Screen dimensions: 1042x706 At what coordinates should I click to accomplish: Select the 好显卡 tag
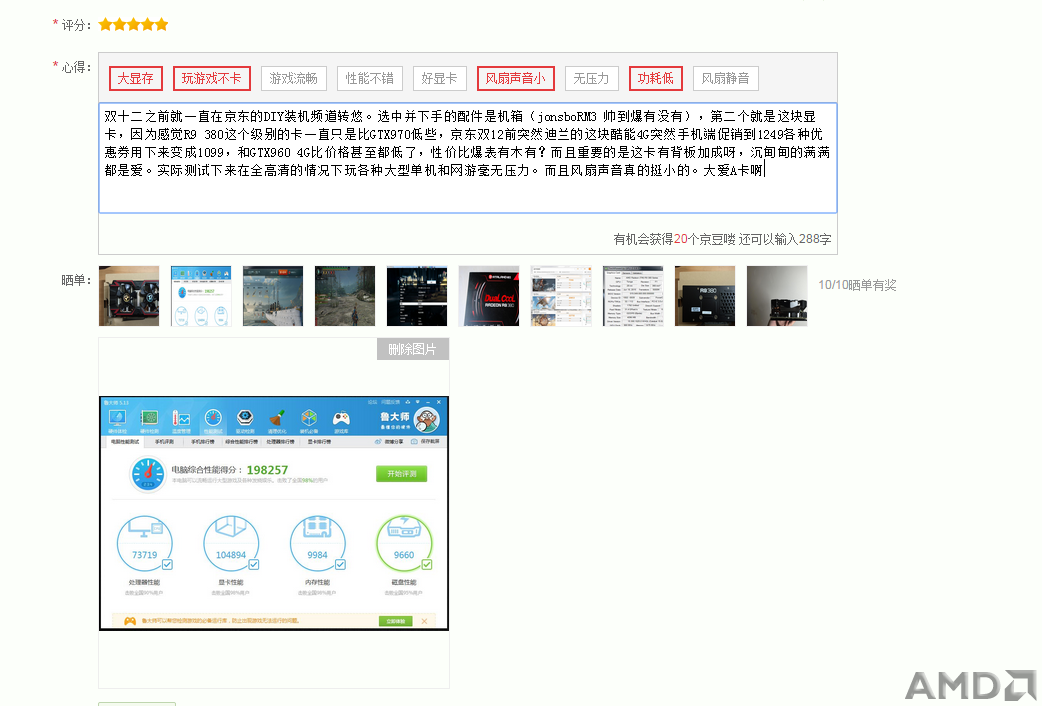point(439,78)
